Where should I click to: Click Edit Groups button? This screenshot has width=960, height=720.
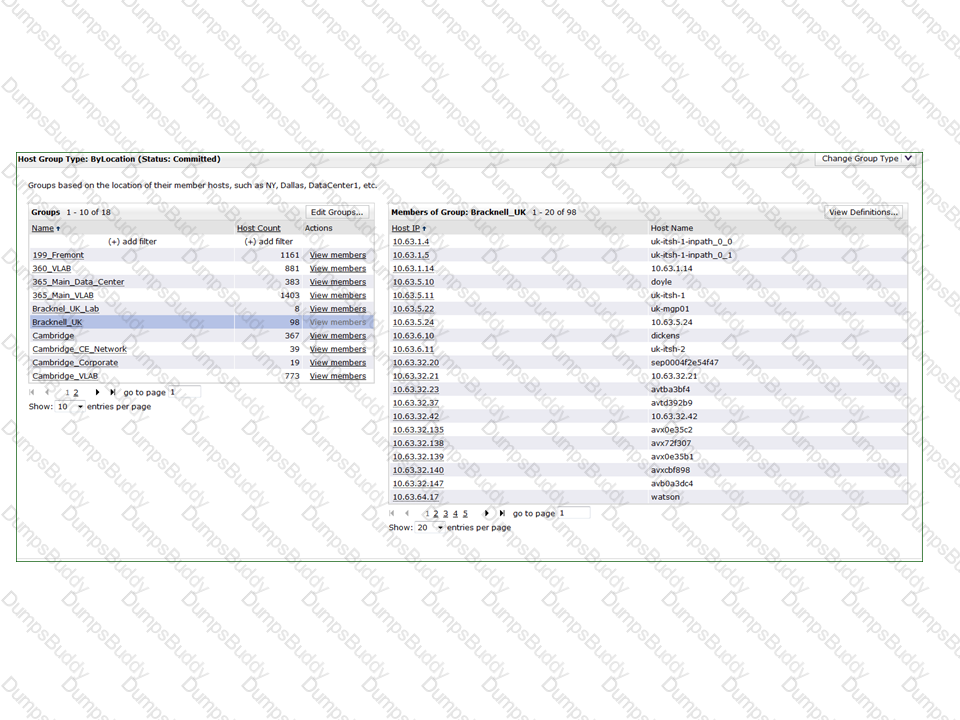coord(337,212)
